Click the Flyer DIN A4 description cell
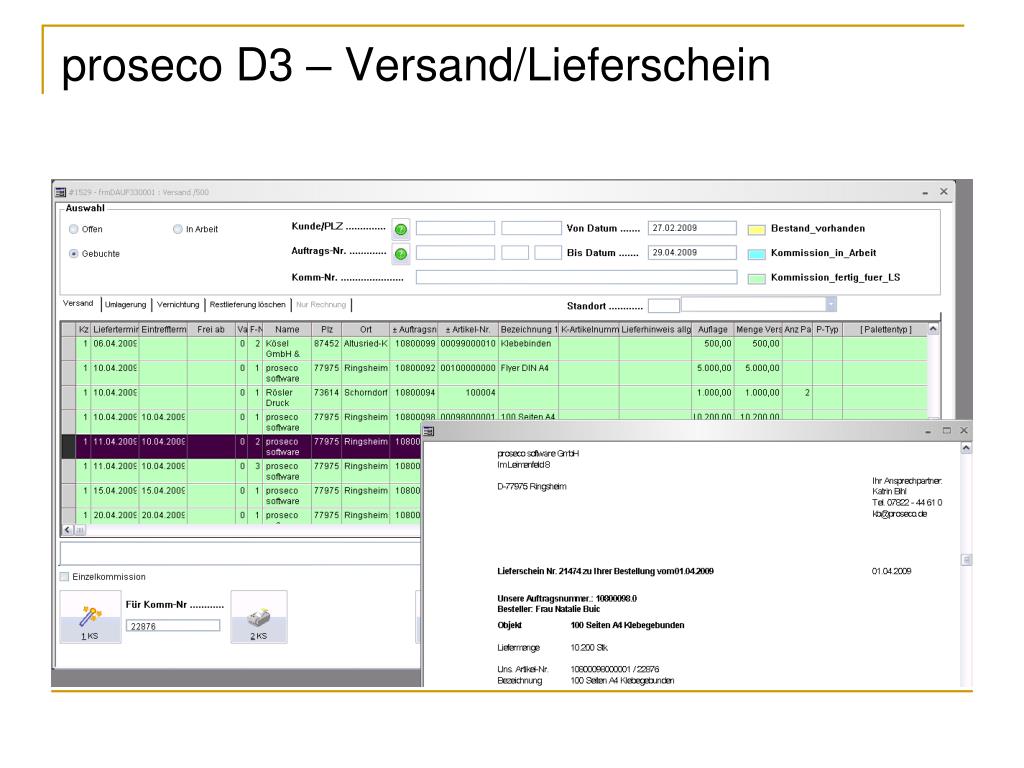Image resolution: width=1024 pixels, height=768 pixels. click(x=528, y=374)
